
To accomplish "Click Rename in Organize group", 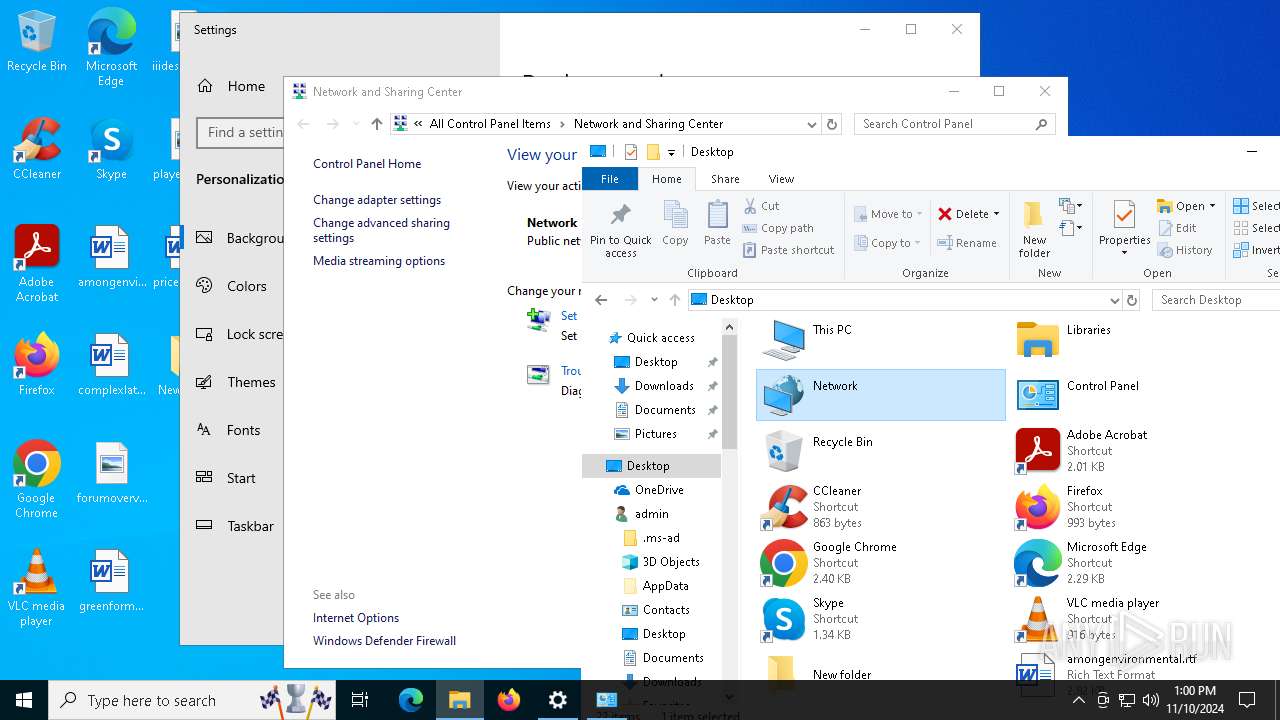I will coord(966,243).
